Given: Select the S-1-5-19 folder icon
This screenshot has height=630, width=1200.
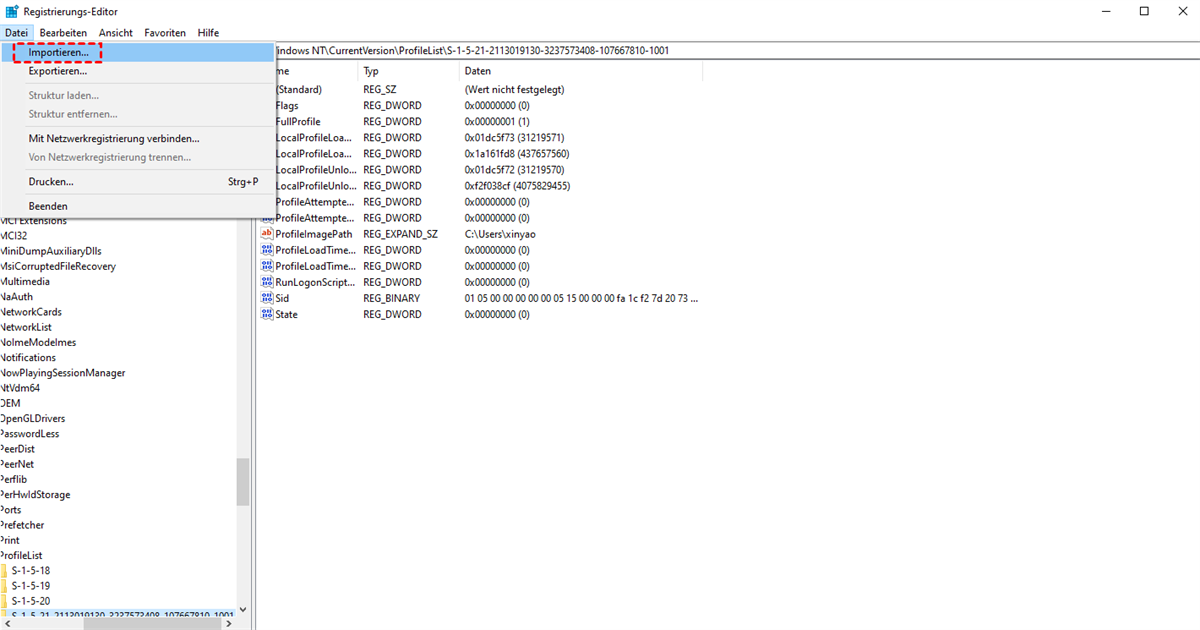Looking at the screenshot, I should pos(4,585).
